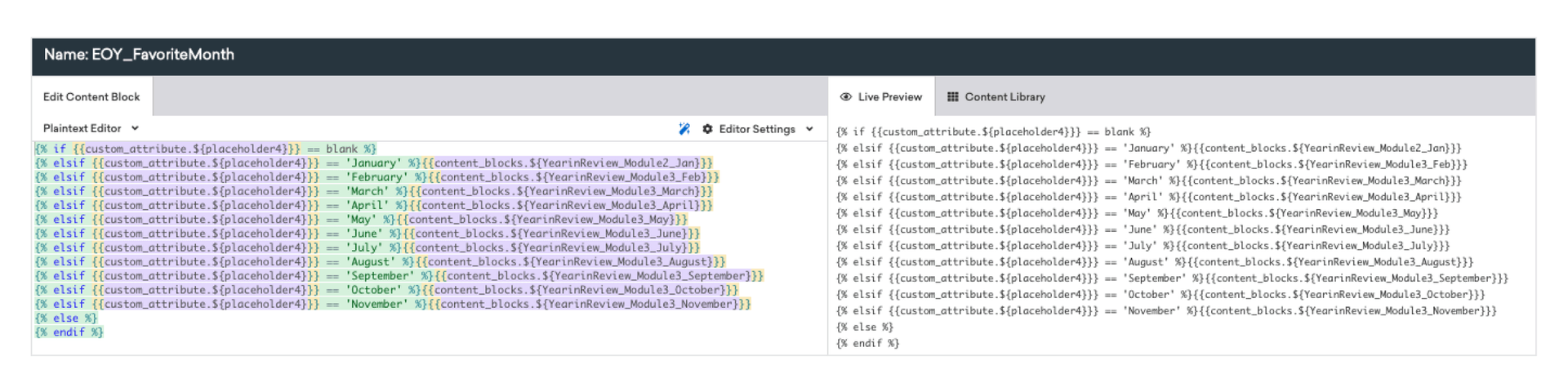Click the Editor Settings gear icon

(707, 129)
